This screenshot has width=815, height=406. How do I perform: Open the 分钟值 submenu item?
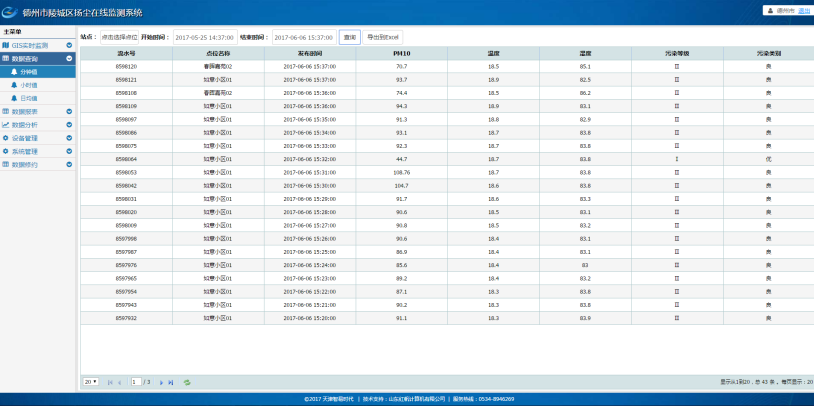(28, 72)
